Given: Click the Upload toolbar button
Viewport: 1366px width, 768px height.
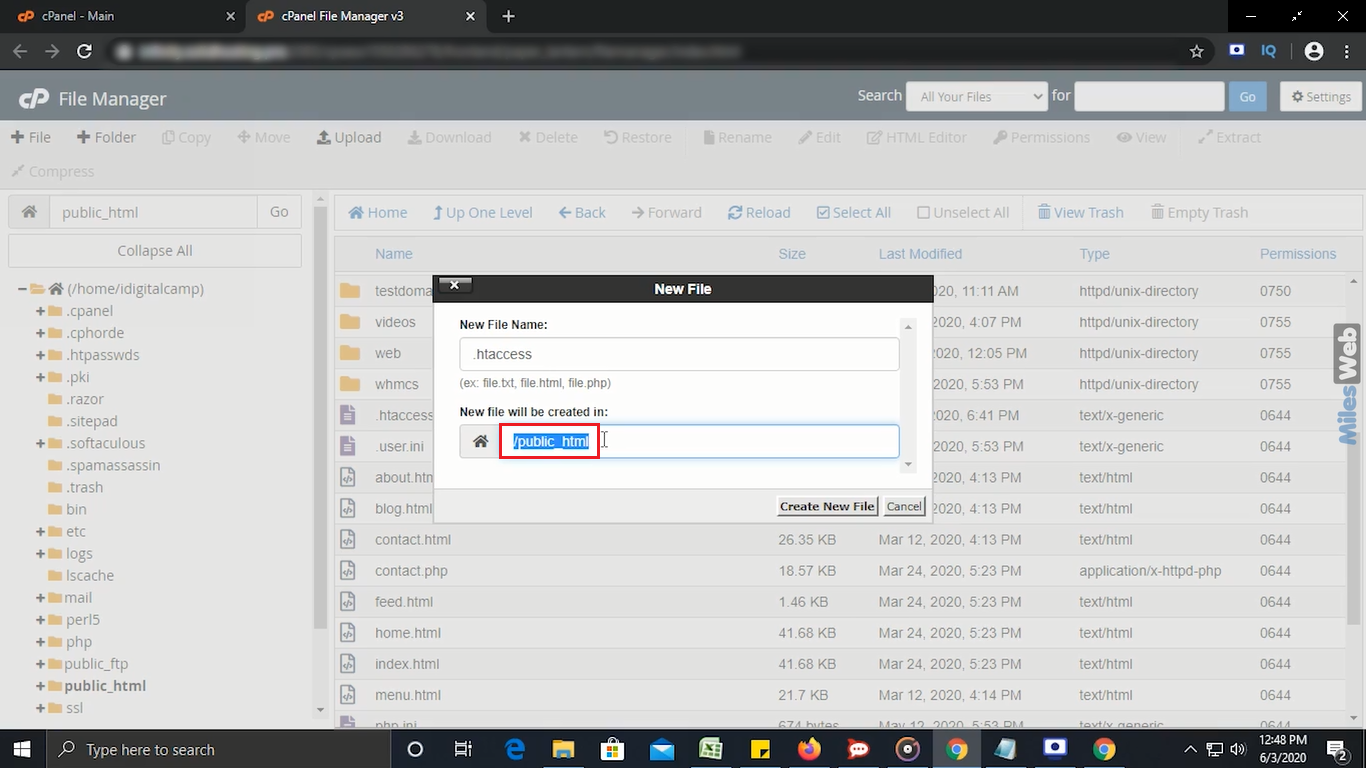Looking at the screenshot, I should pos(349,137).
